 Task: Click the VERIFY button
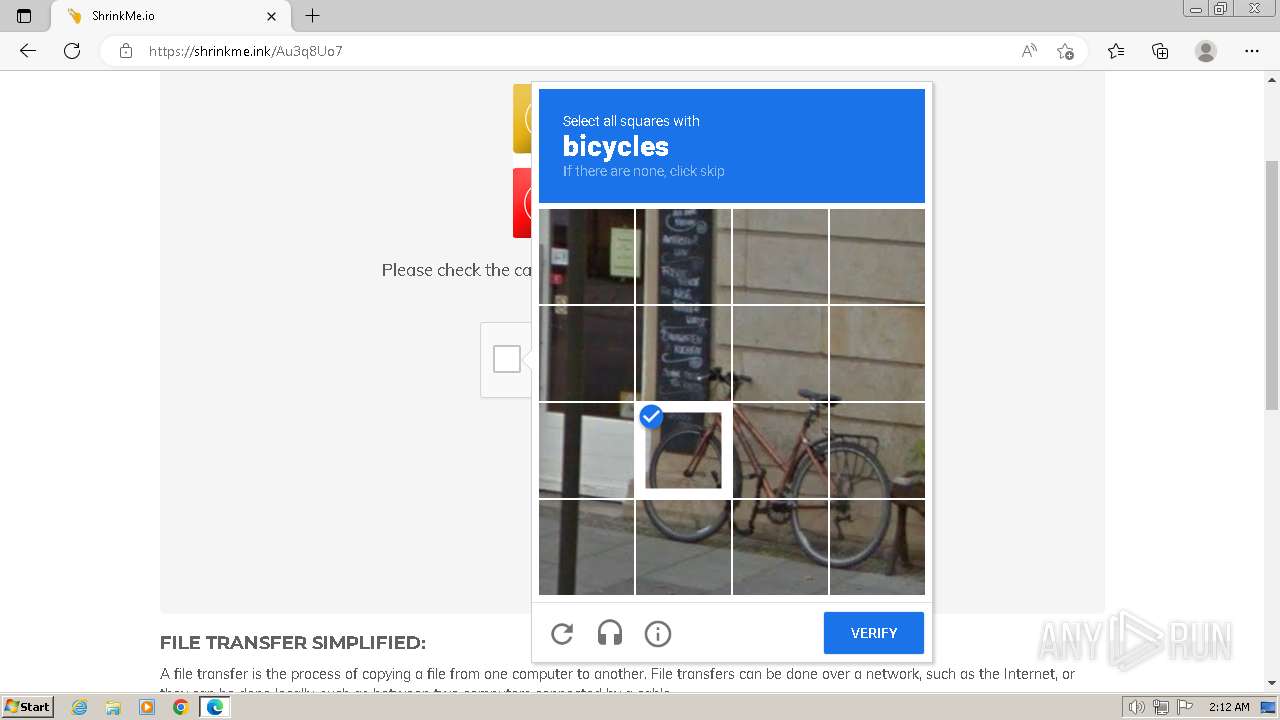coord(874,633)
